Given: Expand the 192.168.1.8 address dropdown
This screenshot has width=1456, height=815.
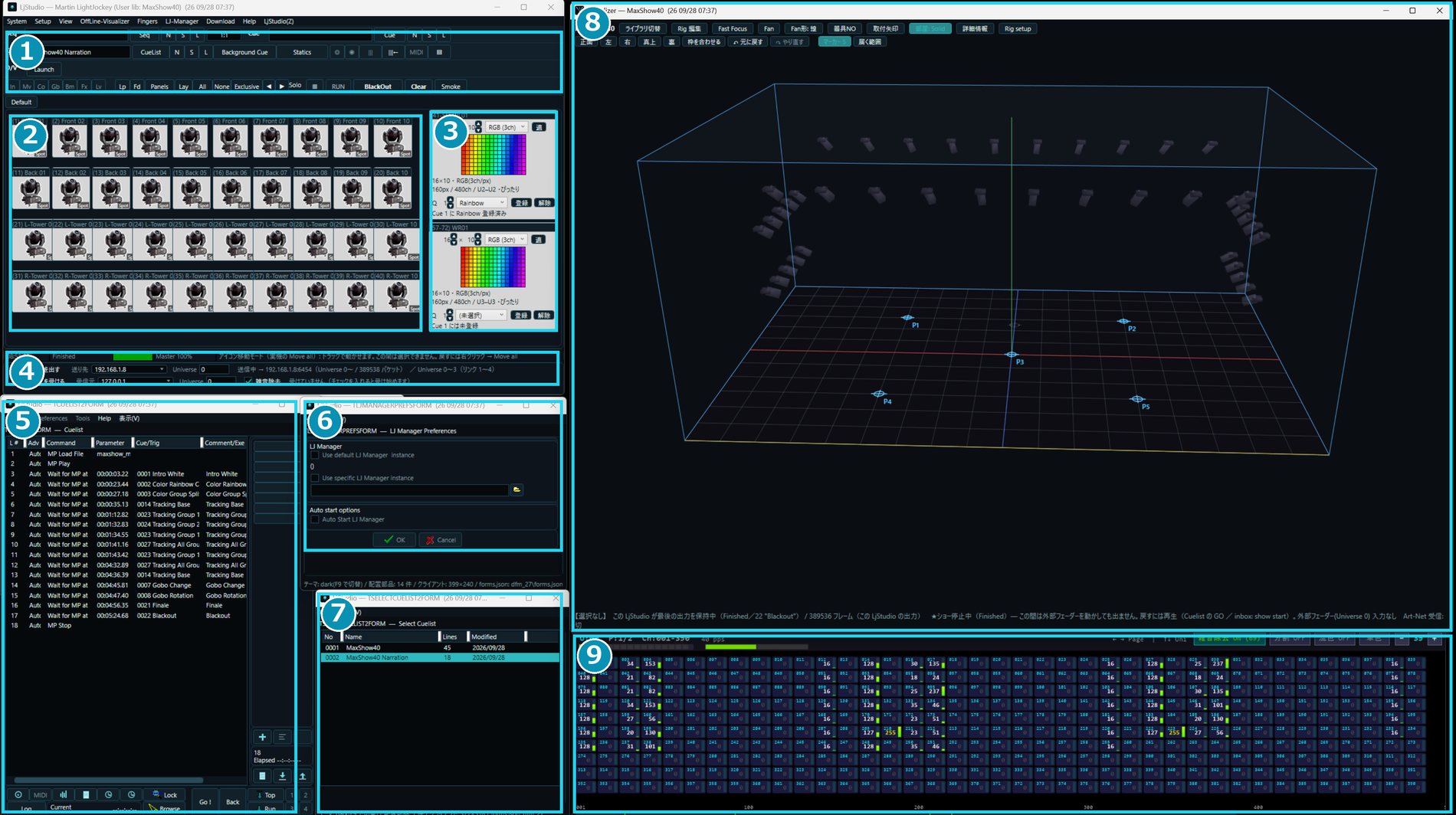Looking at the screenshot, I should pyautogui.click(x=129, y=369).
